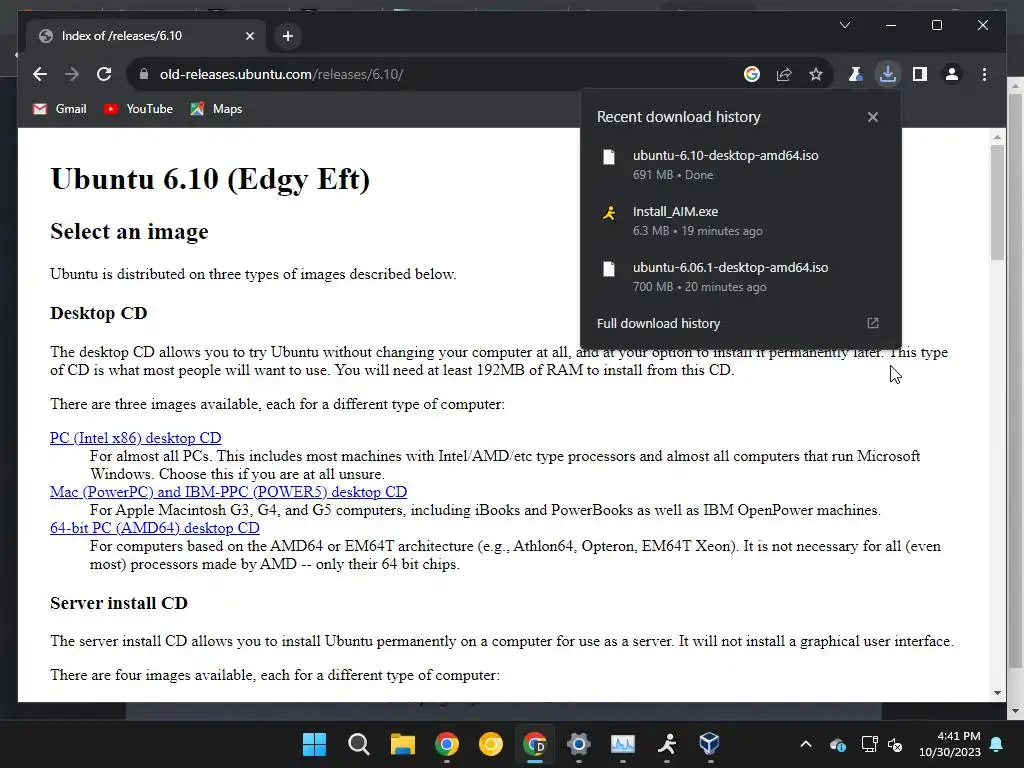Bookmark this tab with the star icon
The width and height of the screenshot is (1024, 768).
(x=816, y=74)
